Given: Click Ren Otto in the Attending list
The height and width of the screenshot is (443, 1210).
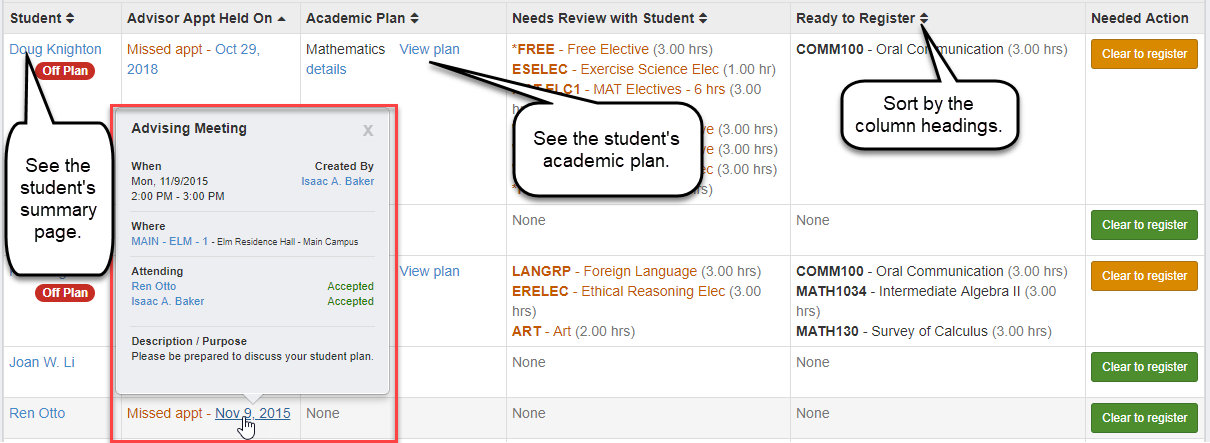Looking at the screenshot, I should pos(153,286).
